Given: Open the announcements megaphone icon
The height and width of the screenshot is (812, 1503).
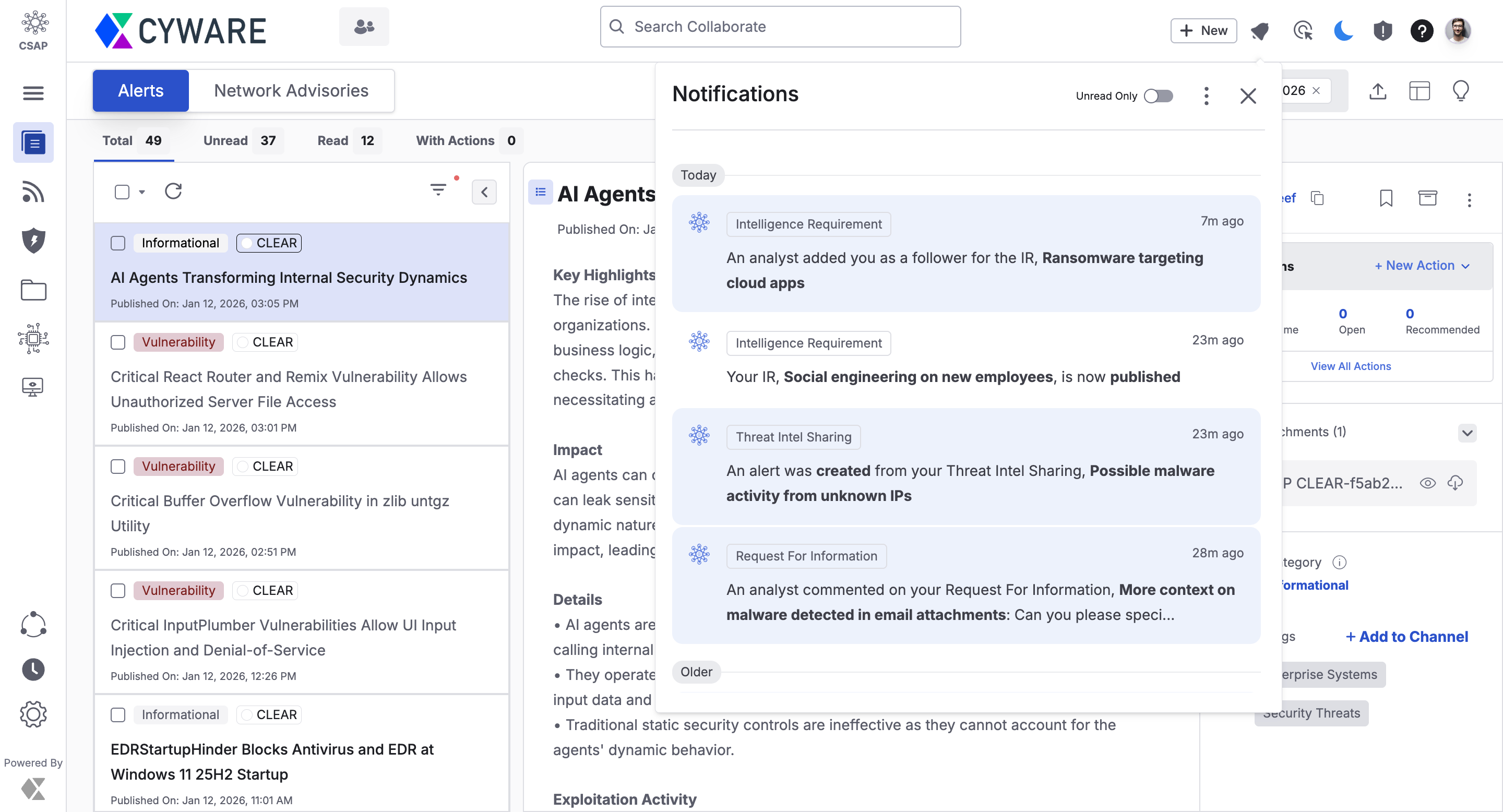Looking at the screenshot, I should click(1260, 30).
